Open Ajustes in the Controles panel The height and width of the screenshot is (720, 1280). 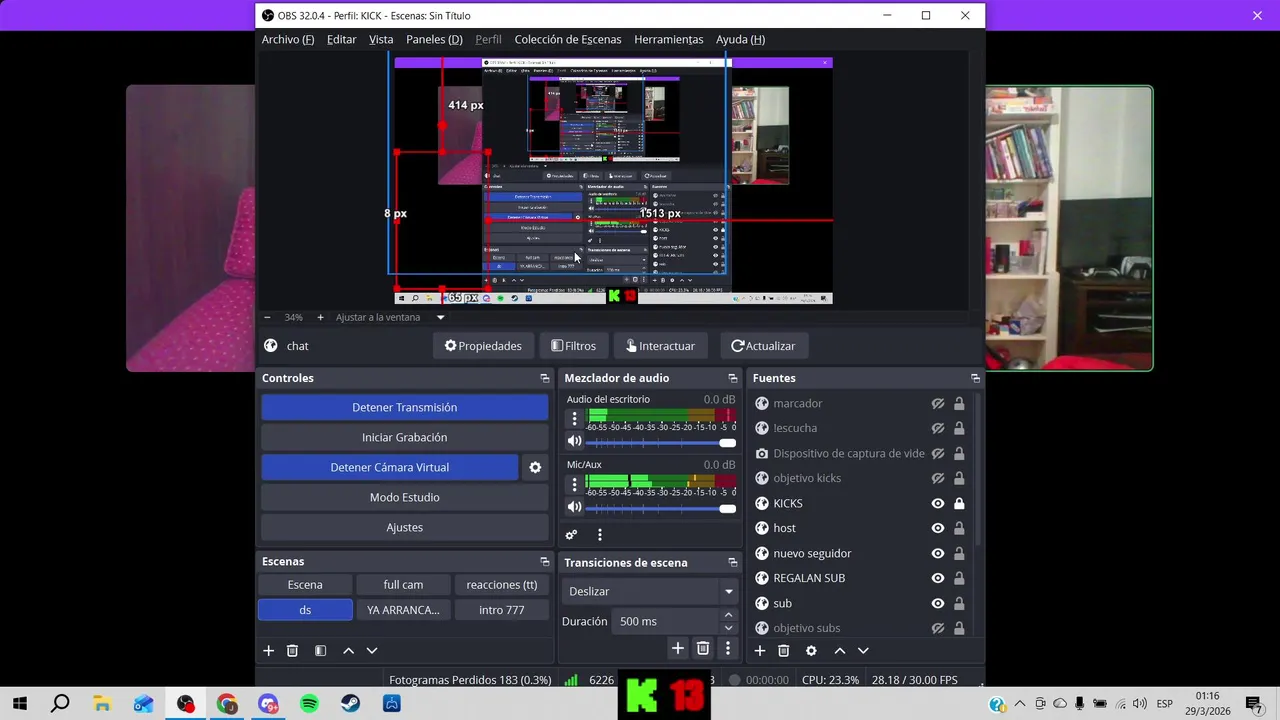coord(405,527)
